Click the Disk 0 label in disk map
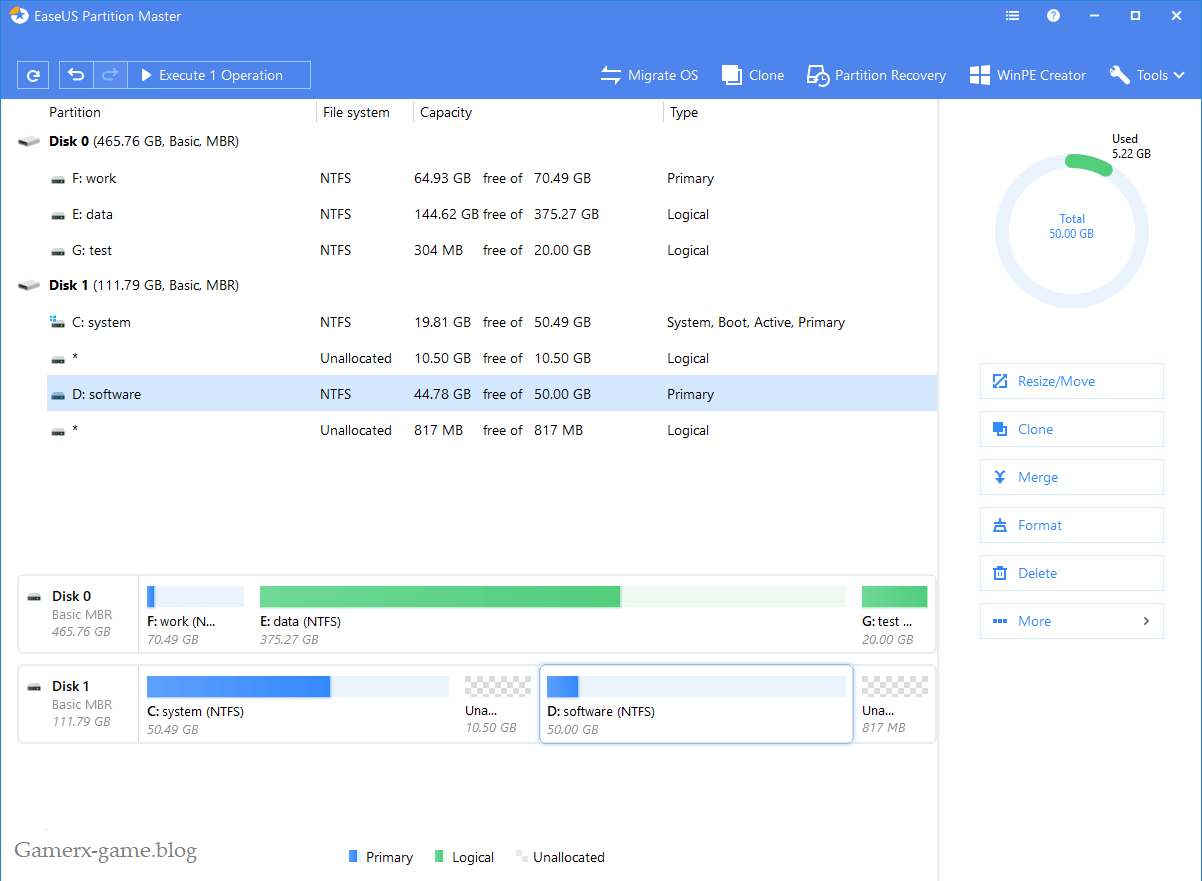 (x=71, y=596)
